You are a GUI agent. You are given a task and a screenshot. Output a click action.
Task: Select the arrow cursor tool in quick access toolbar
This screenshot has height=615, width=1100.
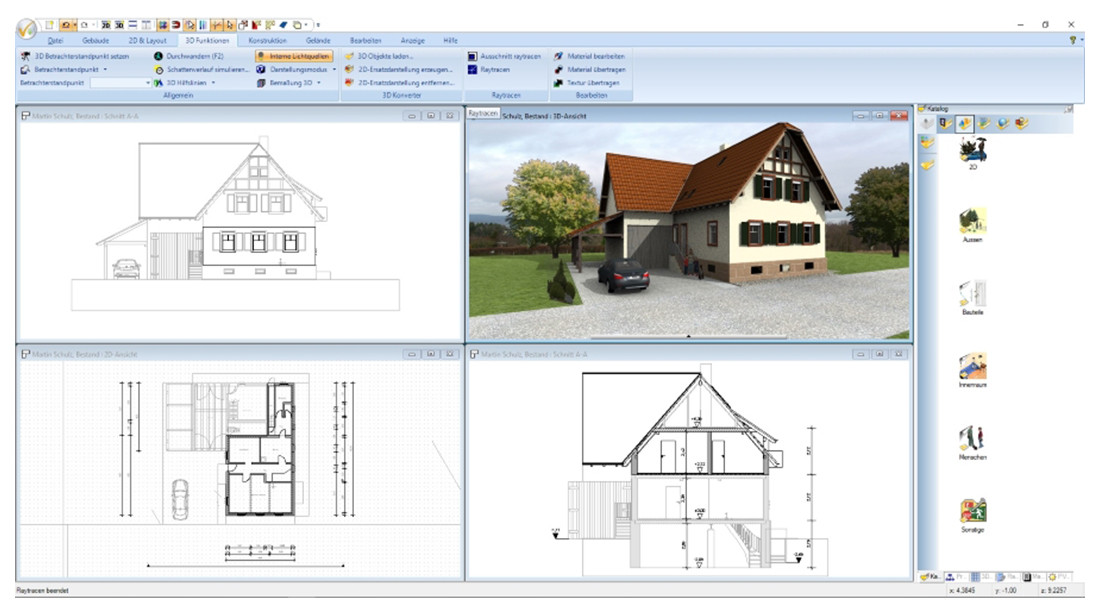[x=230, y=25]
